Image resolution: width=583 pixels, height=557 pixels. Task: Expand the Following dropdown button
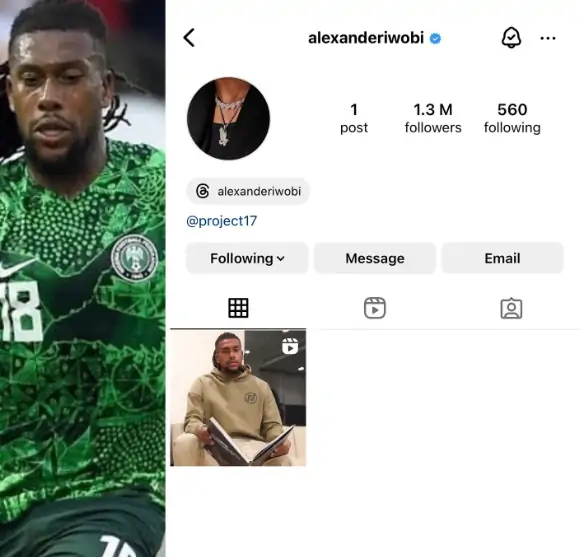pos(247,258)
